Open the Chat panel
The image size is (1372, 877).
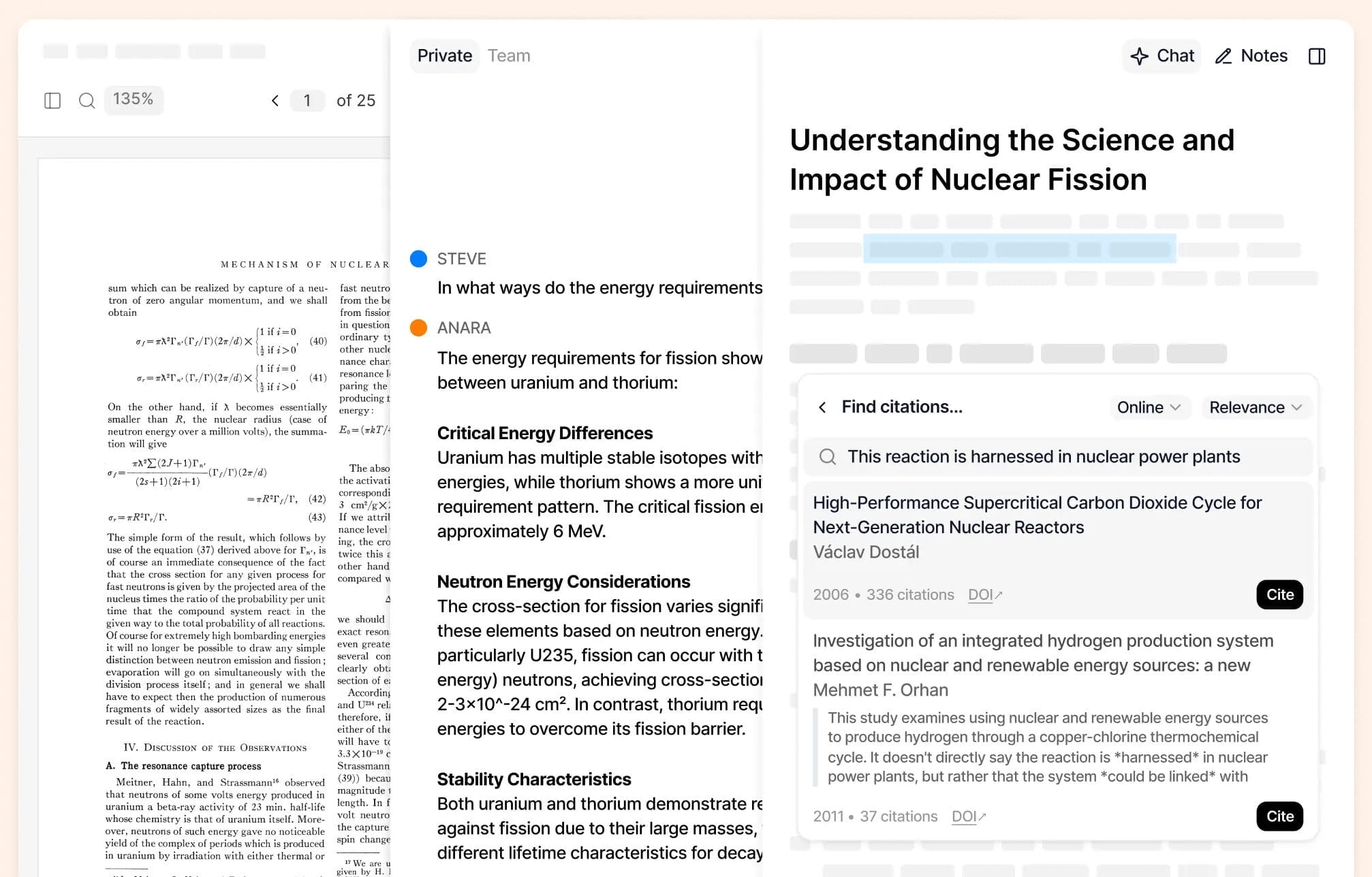click(x=1161, y=56)
